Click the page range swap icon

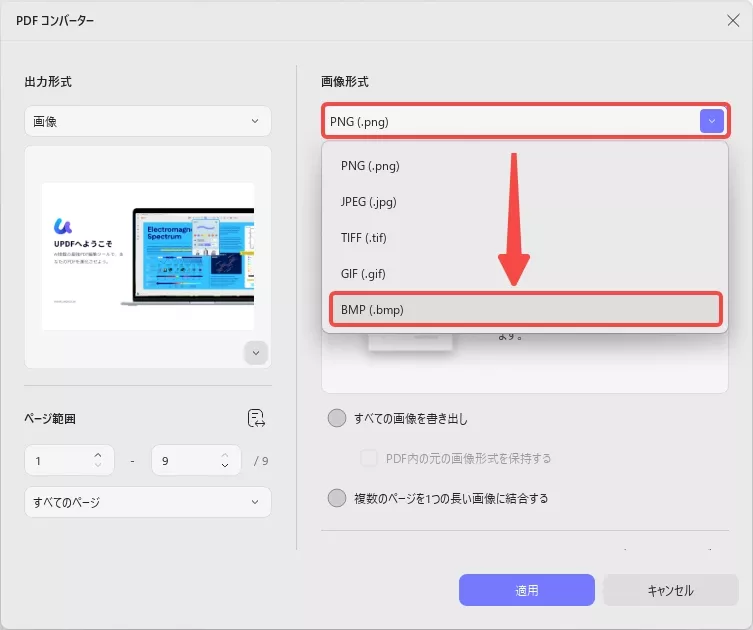click(x=256, y=418)
